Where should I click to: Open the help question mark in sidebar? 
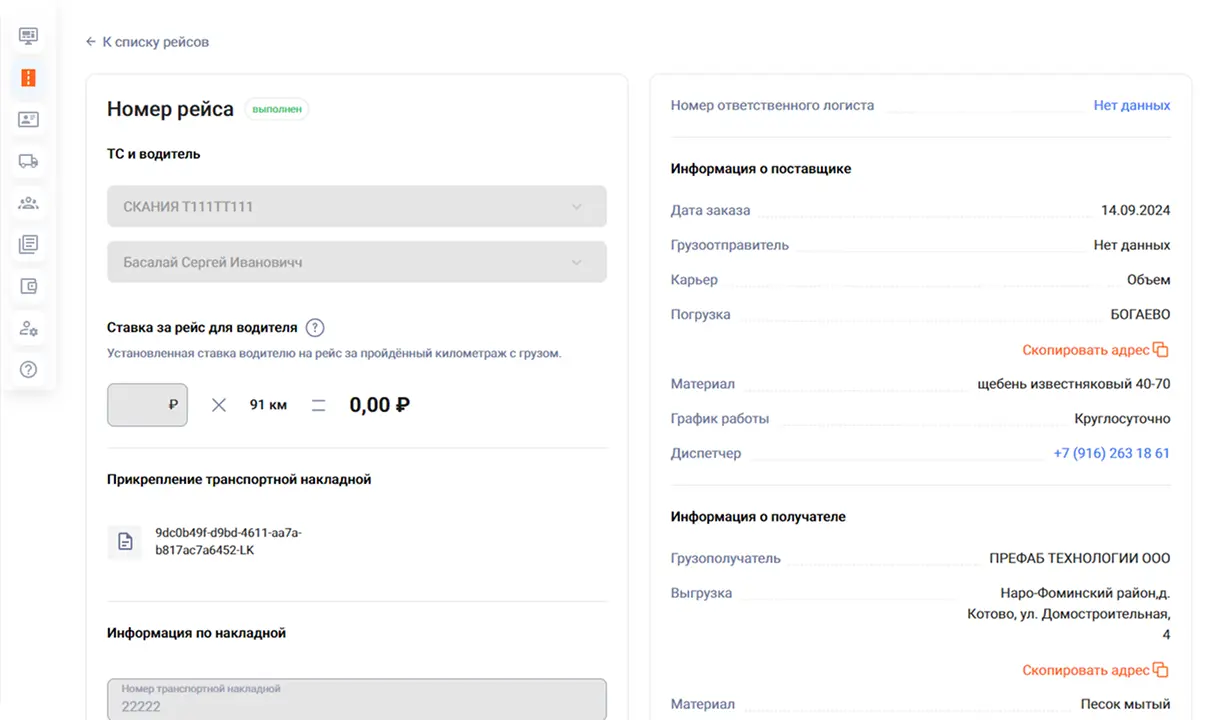coord(28,369)
